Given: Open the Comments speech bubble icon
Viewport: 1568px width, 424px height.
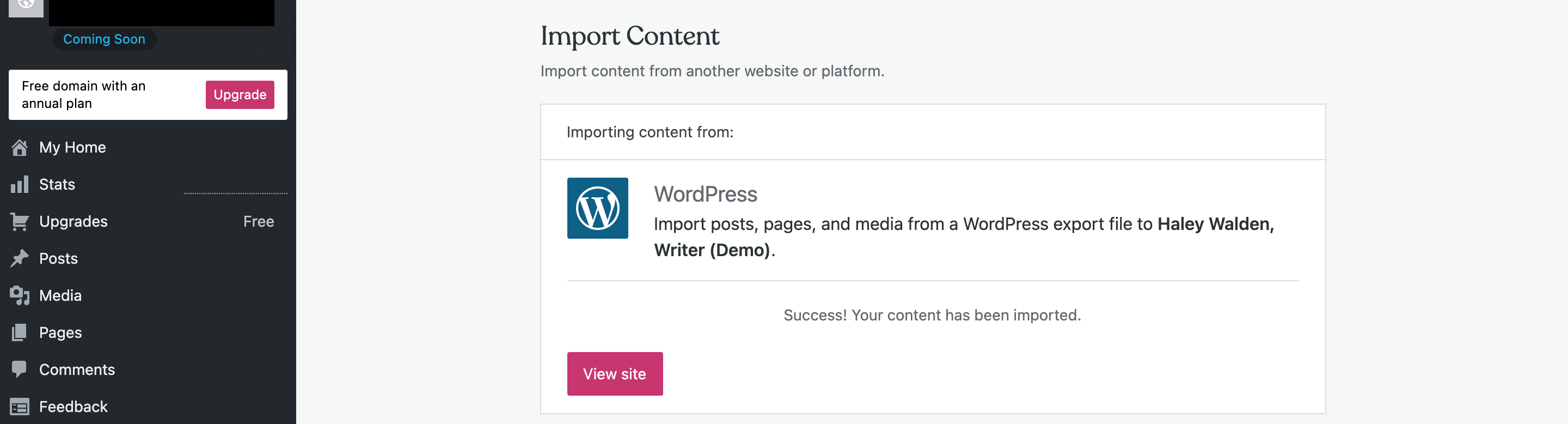Looking at the screenshot, I should point(20,369).
